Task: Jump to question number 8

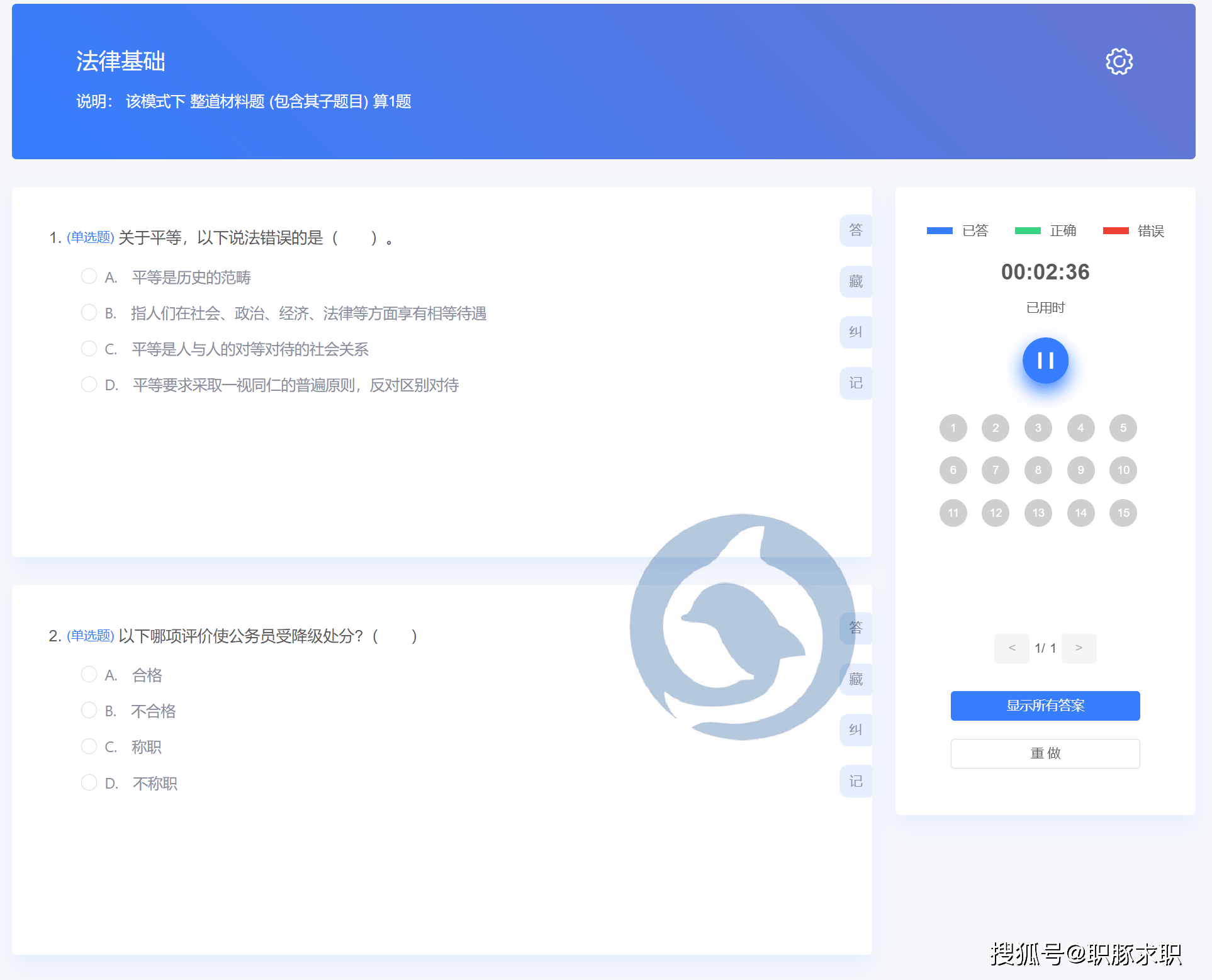Action: point(1038,470)
